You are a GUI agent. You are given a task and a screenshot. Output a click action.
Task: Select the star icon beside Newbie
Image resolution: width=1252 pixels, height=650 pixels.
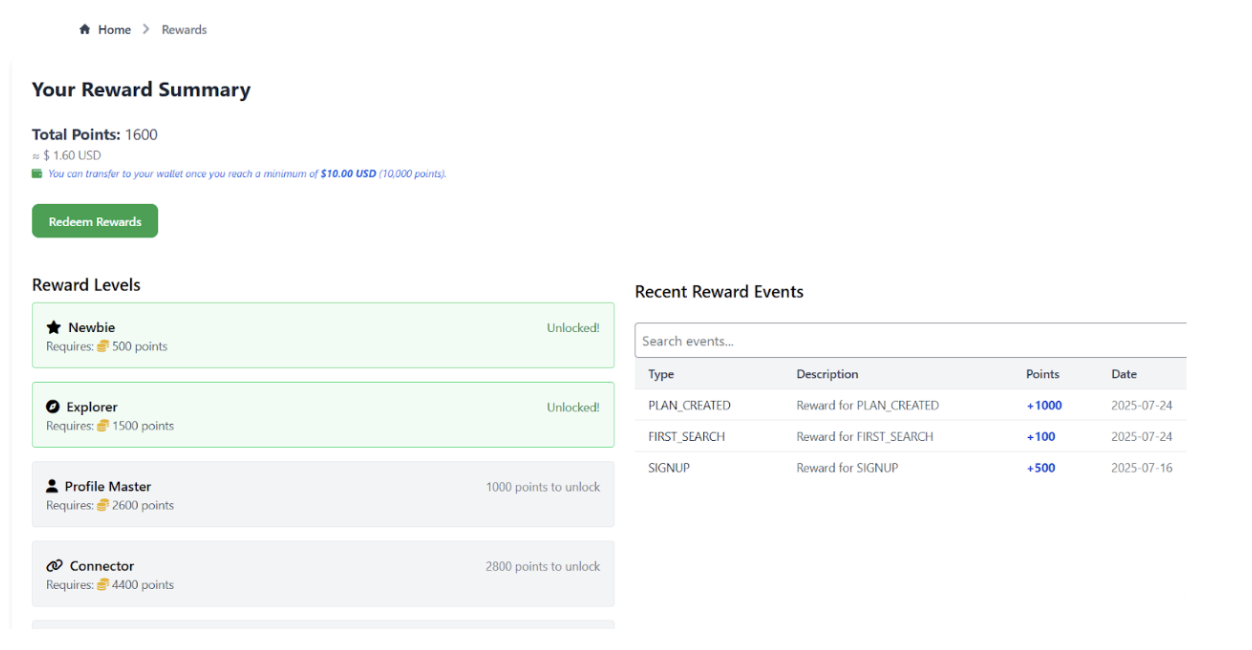coord(53,327)
